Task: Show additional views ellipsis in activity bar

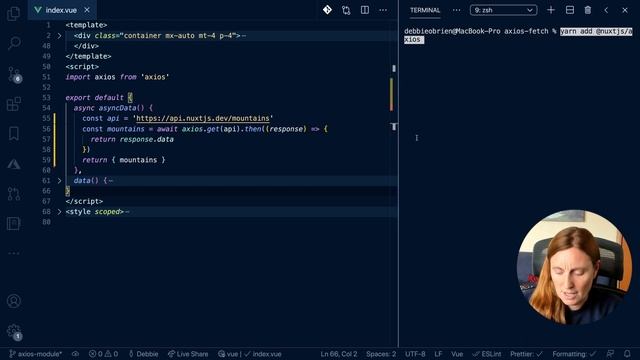Action: coord(14,253)
